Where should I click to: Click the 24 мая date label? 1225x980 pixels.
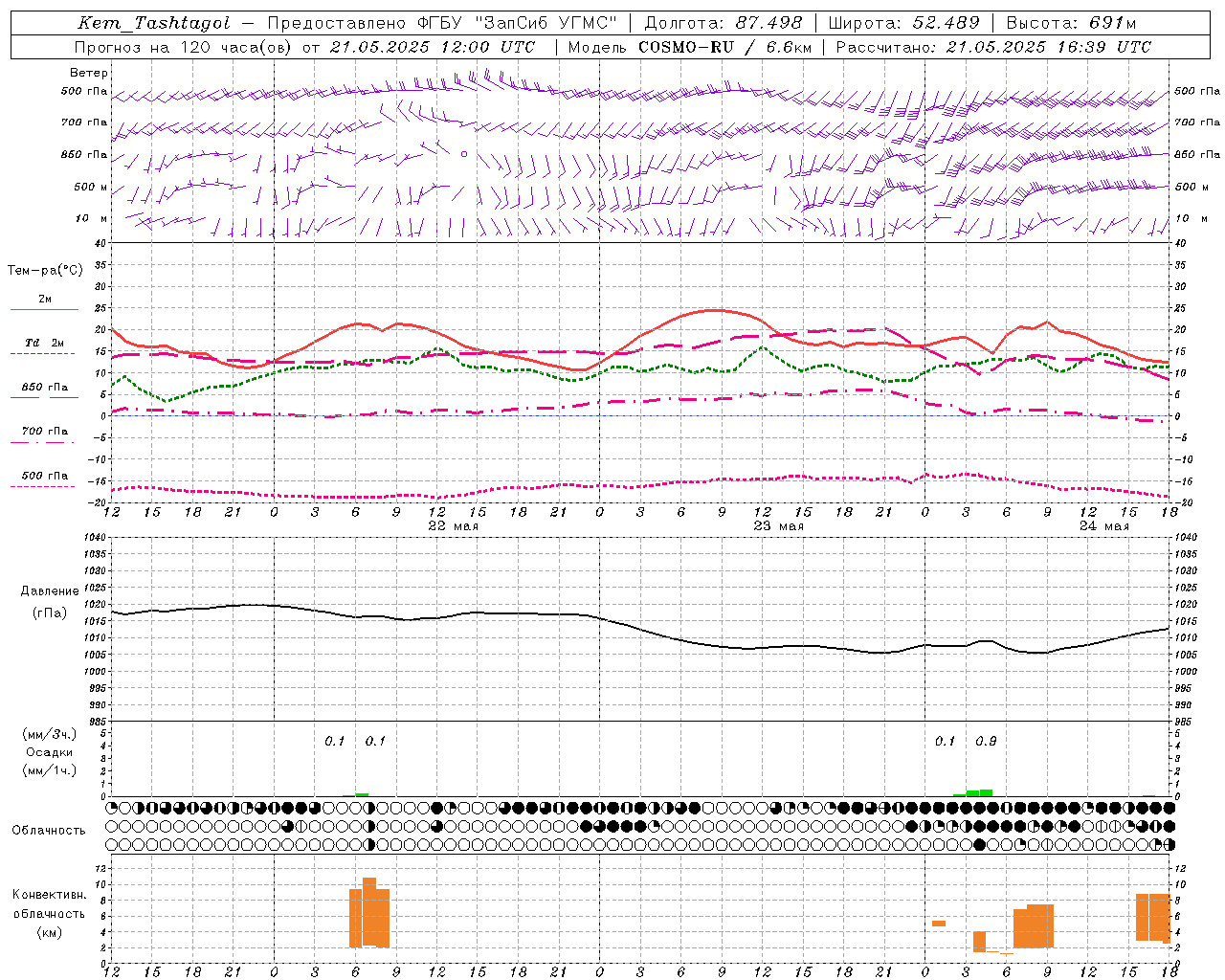1103,525
